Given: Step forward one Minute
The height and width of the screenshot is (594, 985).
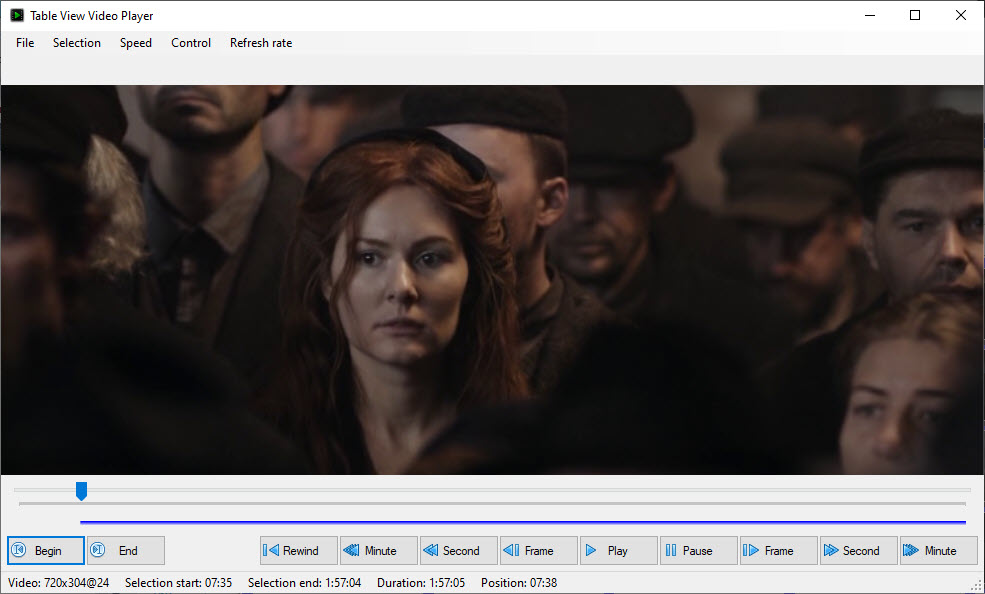Looking at the screenshot, I should [x=939, y=551].
